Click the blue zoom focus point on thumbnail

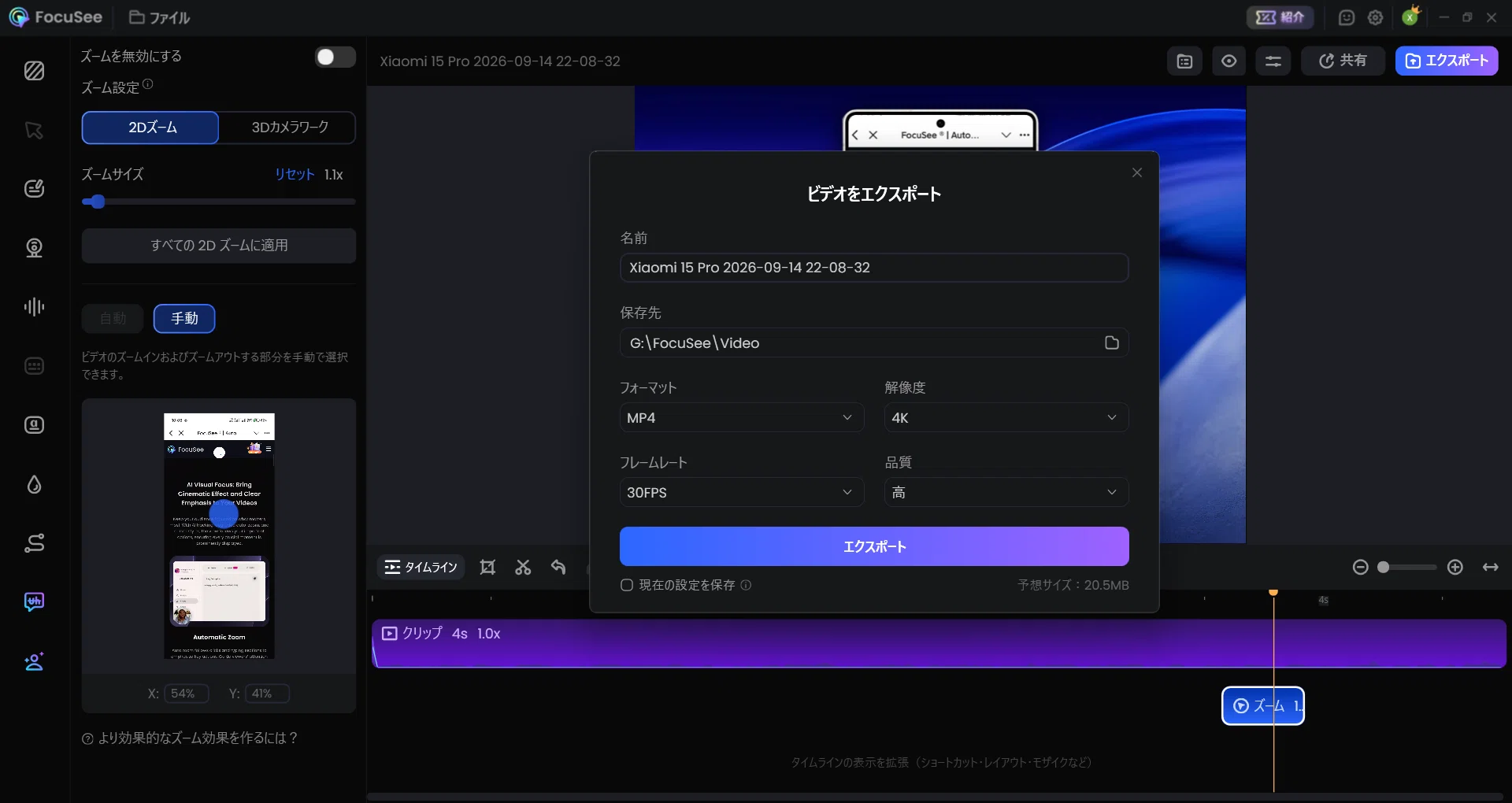pyautogui.click(x=224, y=514)
